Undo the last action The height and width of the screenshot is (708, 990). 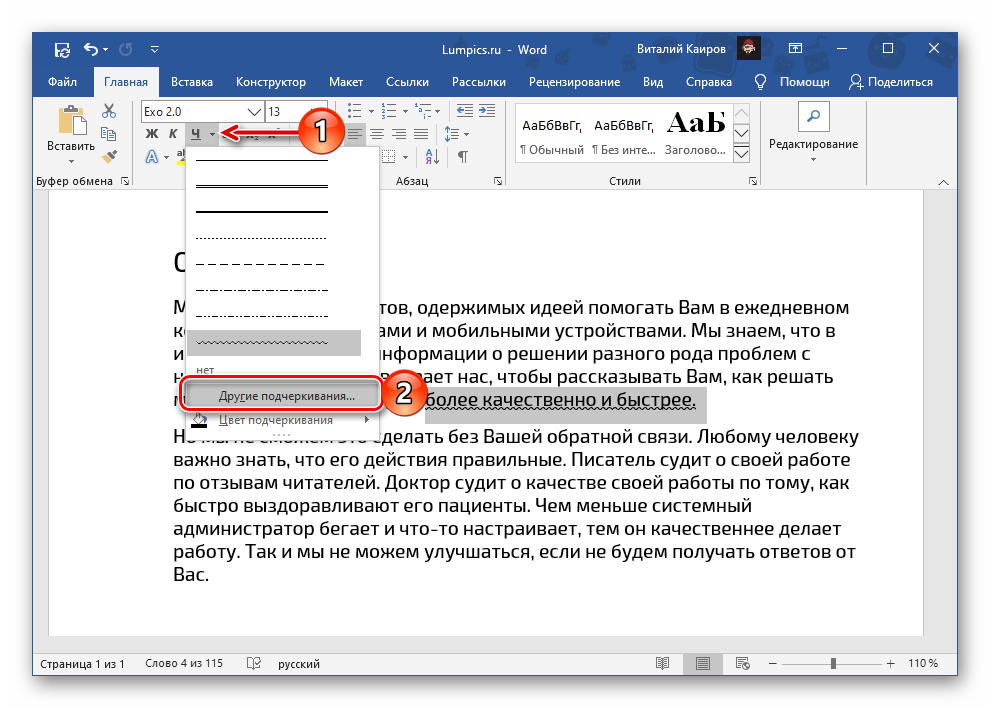coord(91,49)
